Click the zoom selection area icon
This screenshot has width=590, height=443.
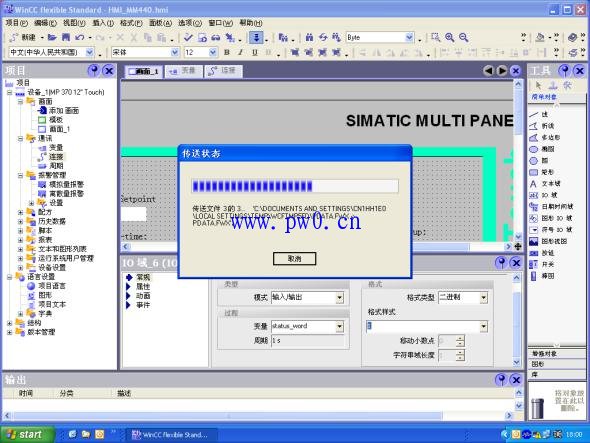point(435,37)
